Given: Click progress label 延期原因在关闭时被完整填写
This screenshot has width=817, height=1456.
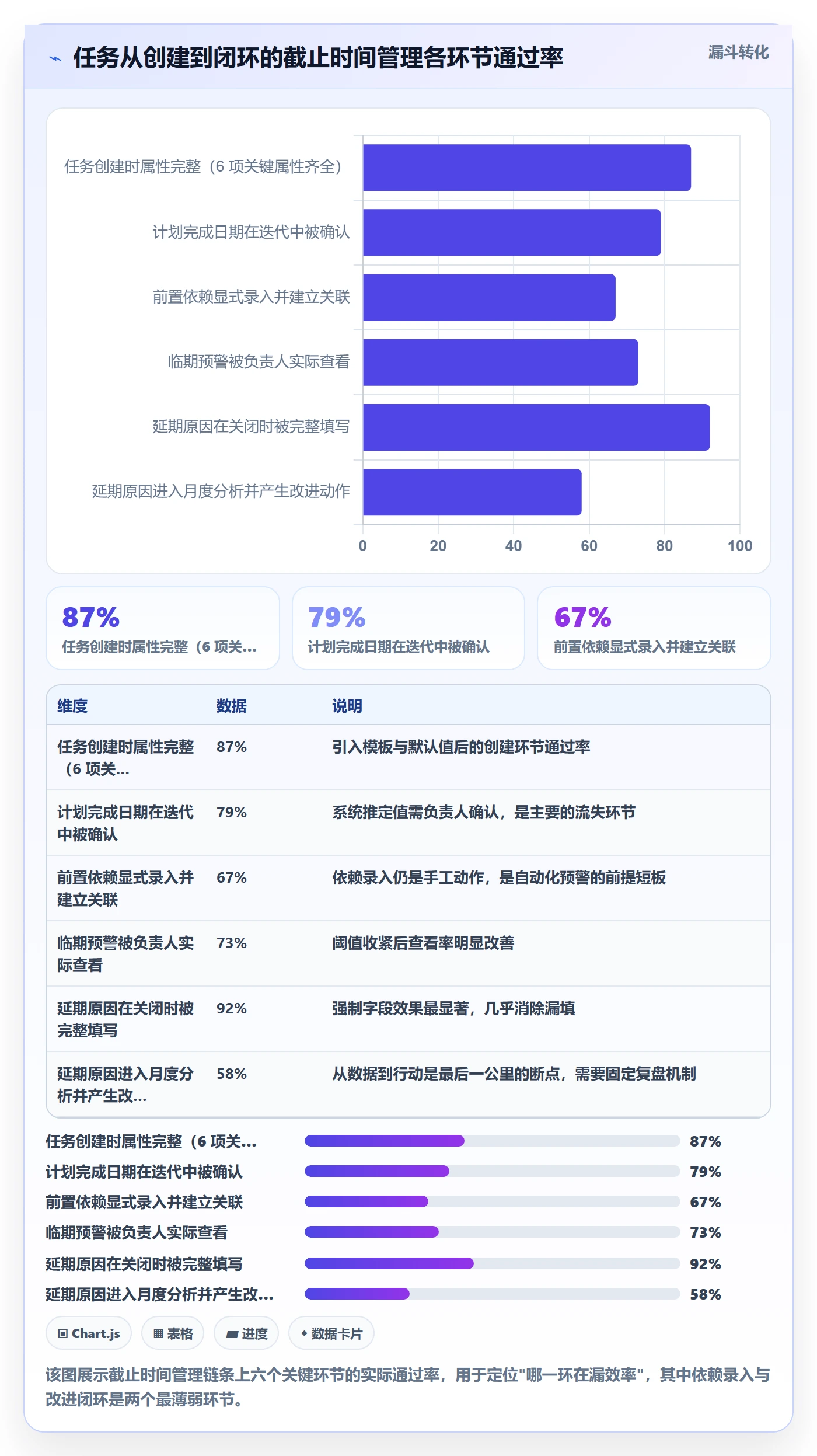Looking at the screenshot, I should [144, 1264].
